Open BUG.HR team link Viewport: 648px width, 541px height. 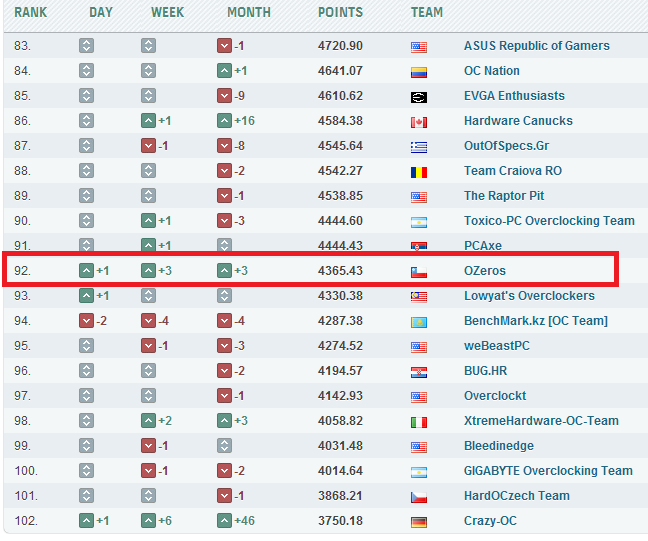(x=485, y=371)
